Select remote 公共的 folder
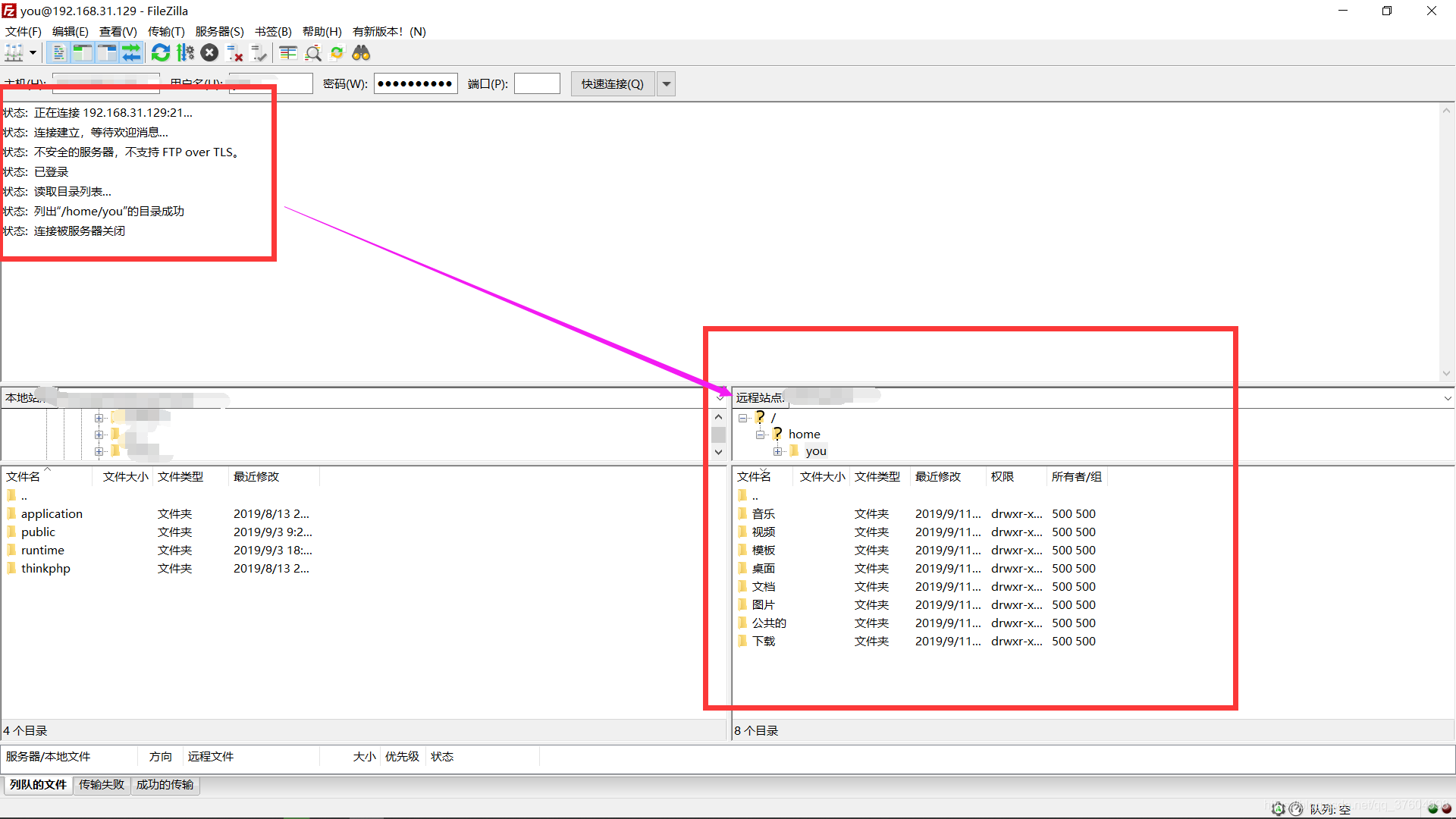Screen dimensions: 1456x819 (x=769, y=623)
